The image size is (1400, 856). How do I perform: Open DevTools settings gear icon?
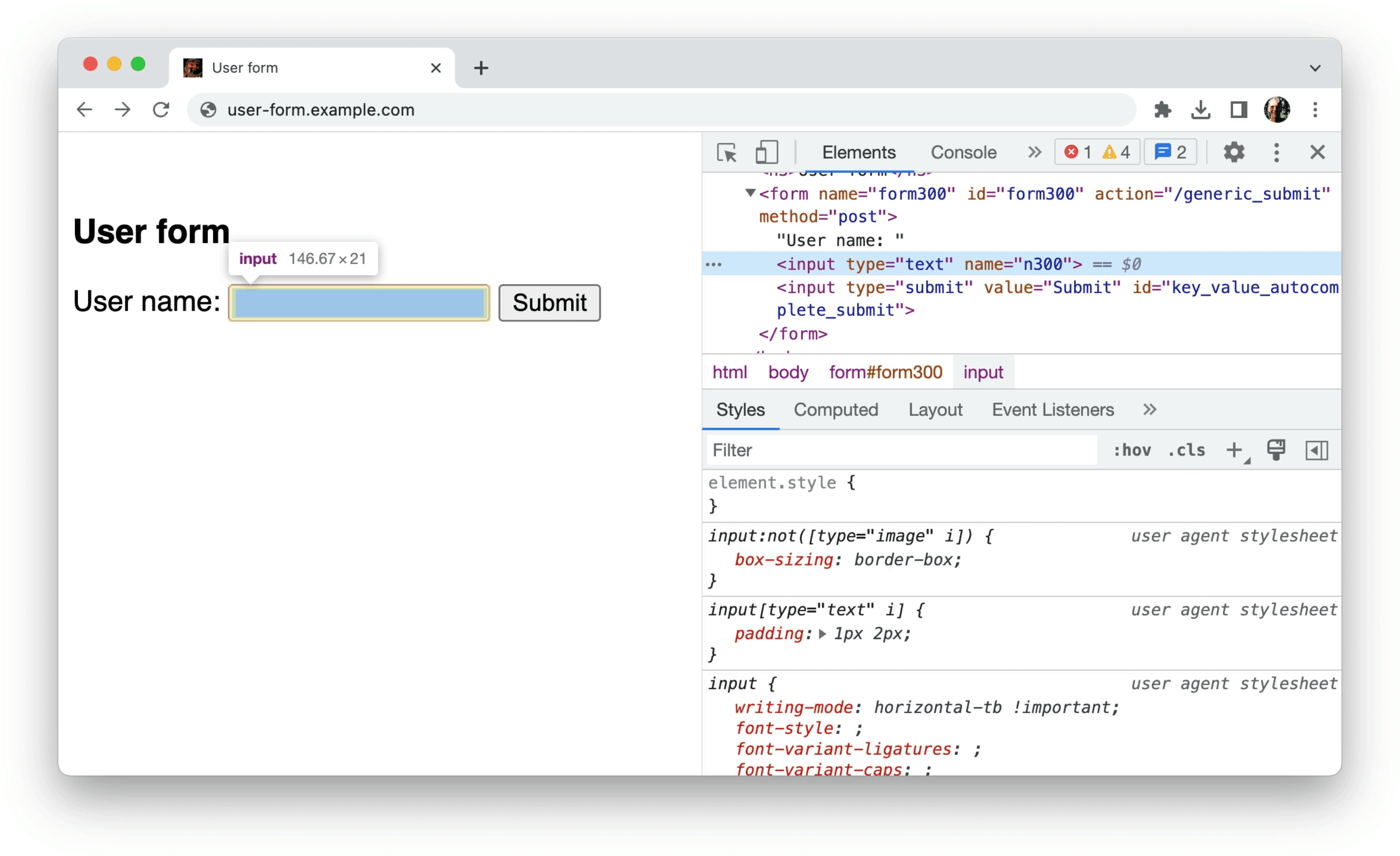(1232, 153)
